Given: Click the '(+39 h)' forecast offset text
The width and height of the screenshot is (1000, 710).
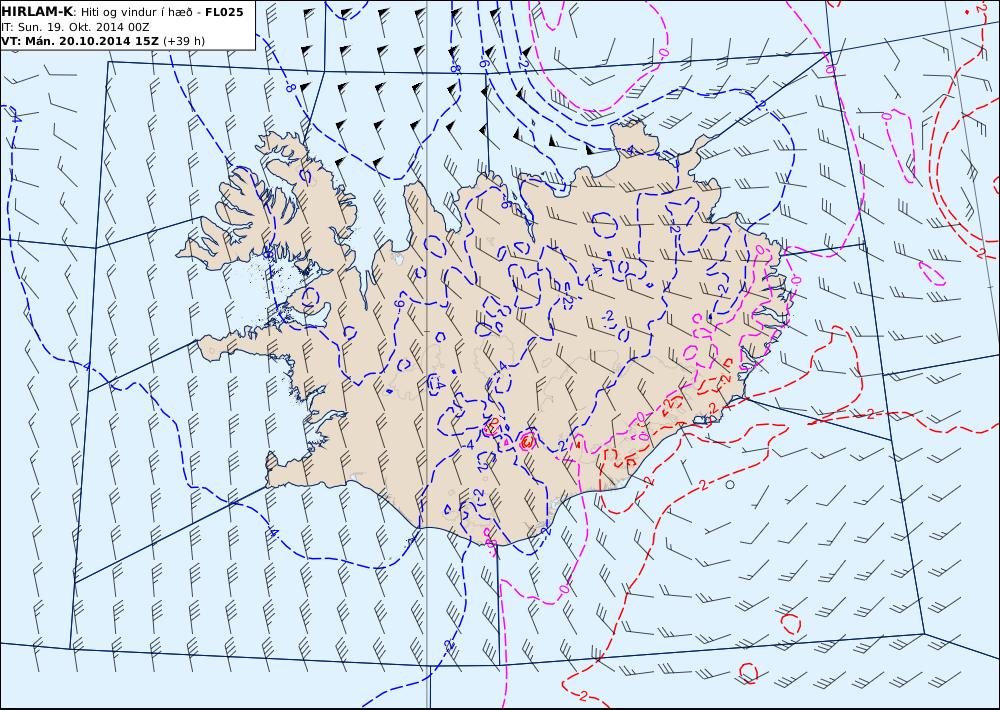Looking at the screenshot, I should tap(184, 41).
